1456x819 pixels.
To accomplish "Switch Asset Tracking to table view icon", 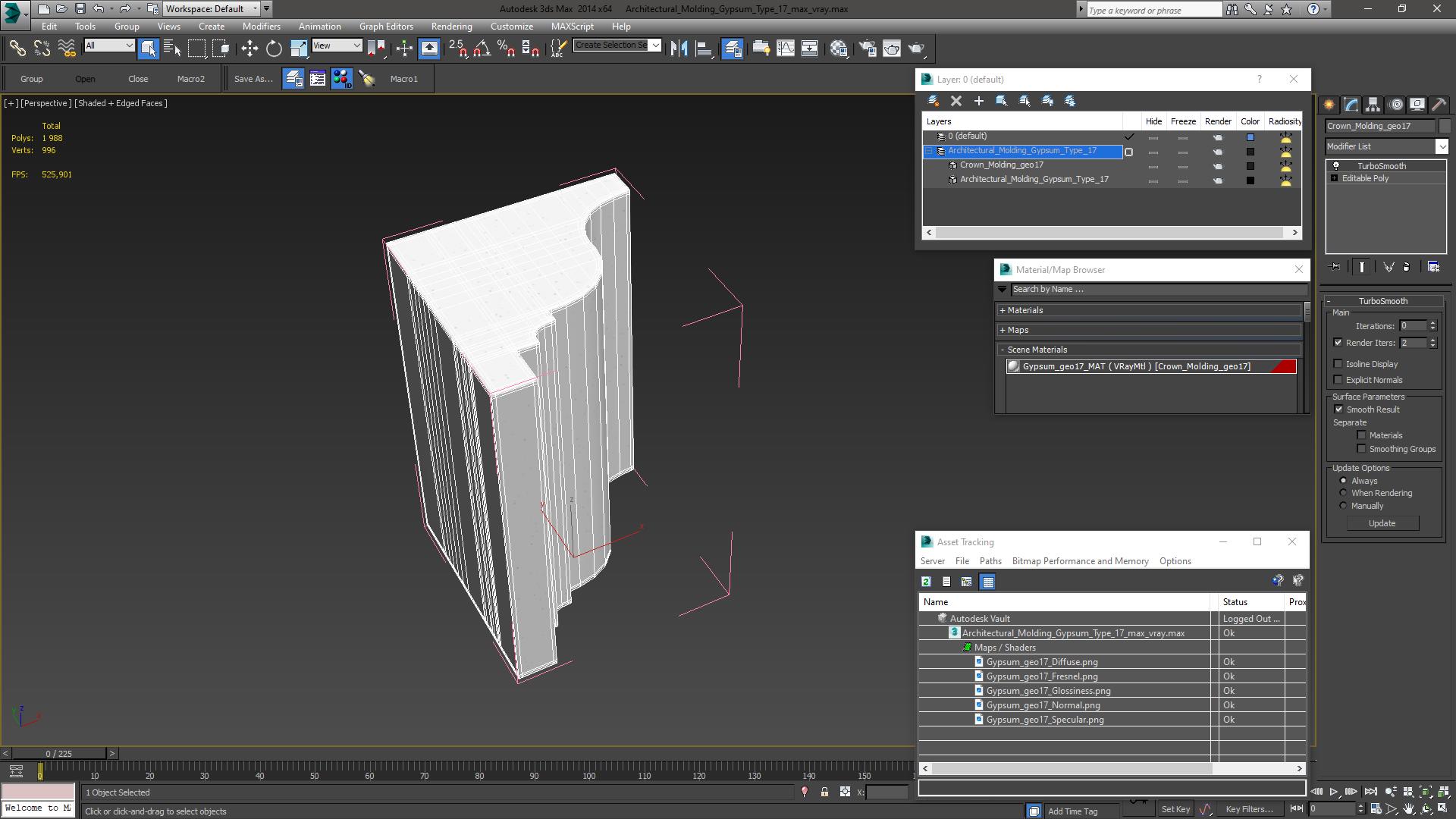I will pos(987,582).
